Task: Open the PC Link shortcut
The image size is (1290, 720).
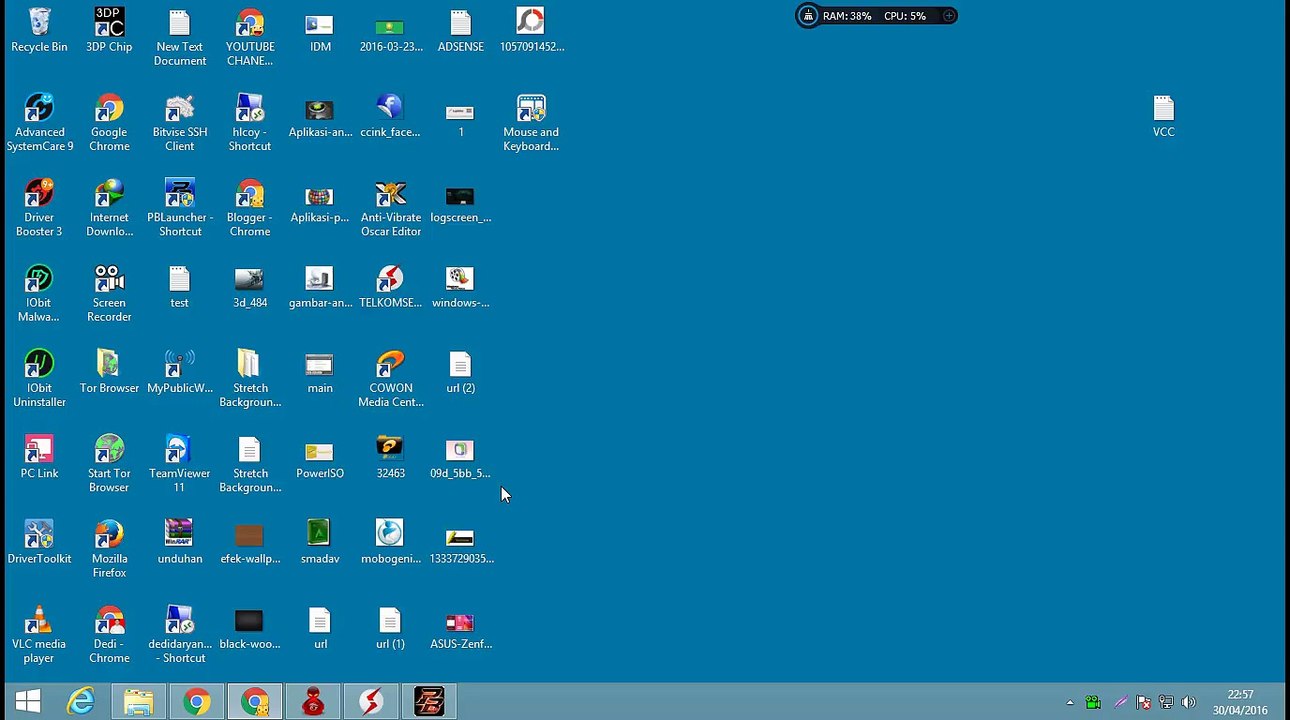Action: pyautogui.click(x=39, y=457)
